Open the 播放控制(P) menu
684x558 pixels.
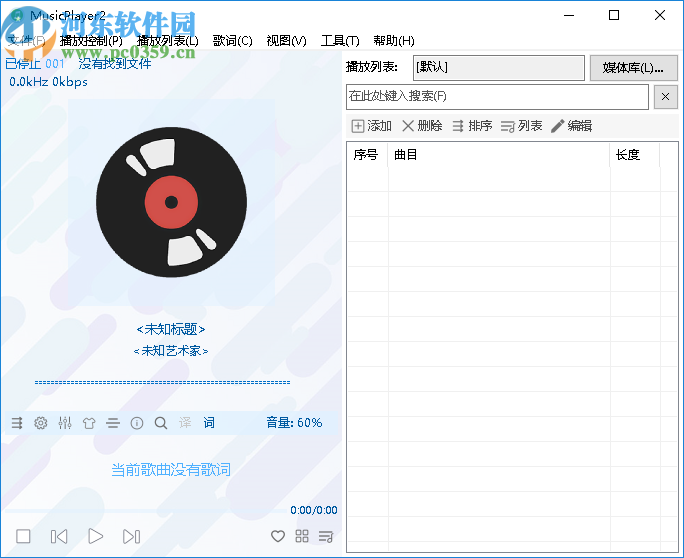click(x=91, y=41)
